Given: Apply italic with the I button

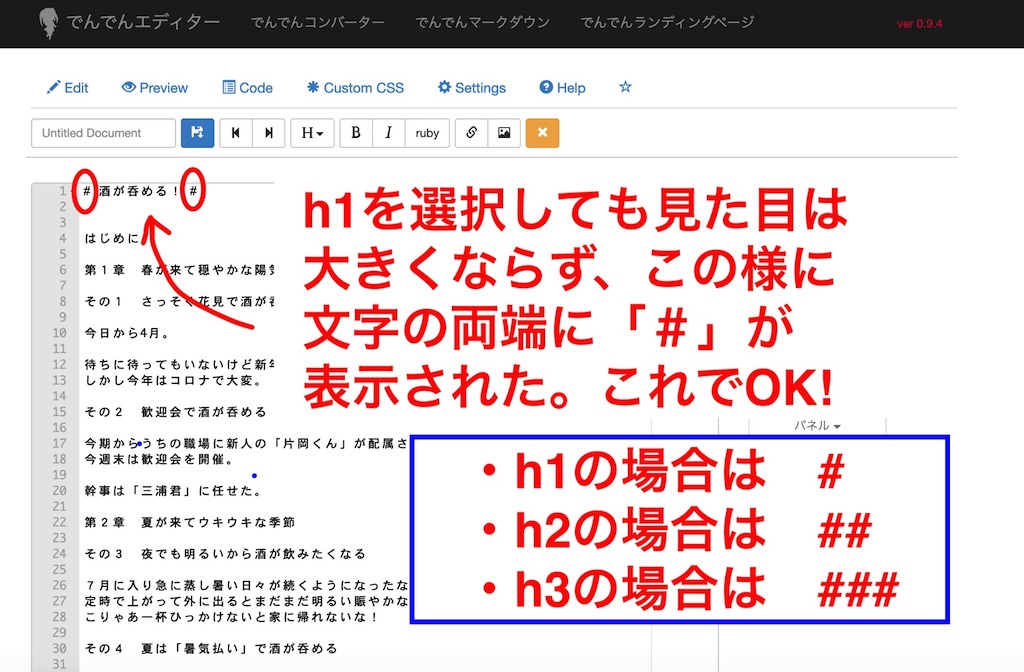Looking at the screenshot, I should click(388, 133).
